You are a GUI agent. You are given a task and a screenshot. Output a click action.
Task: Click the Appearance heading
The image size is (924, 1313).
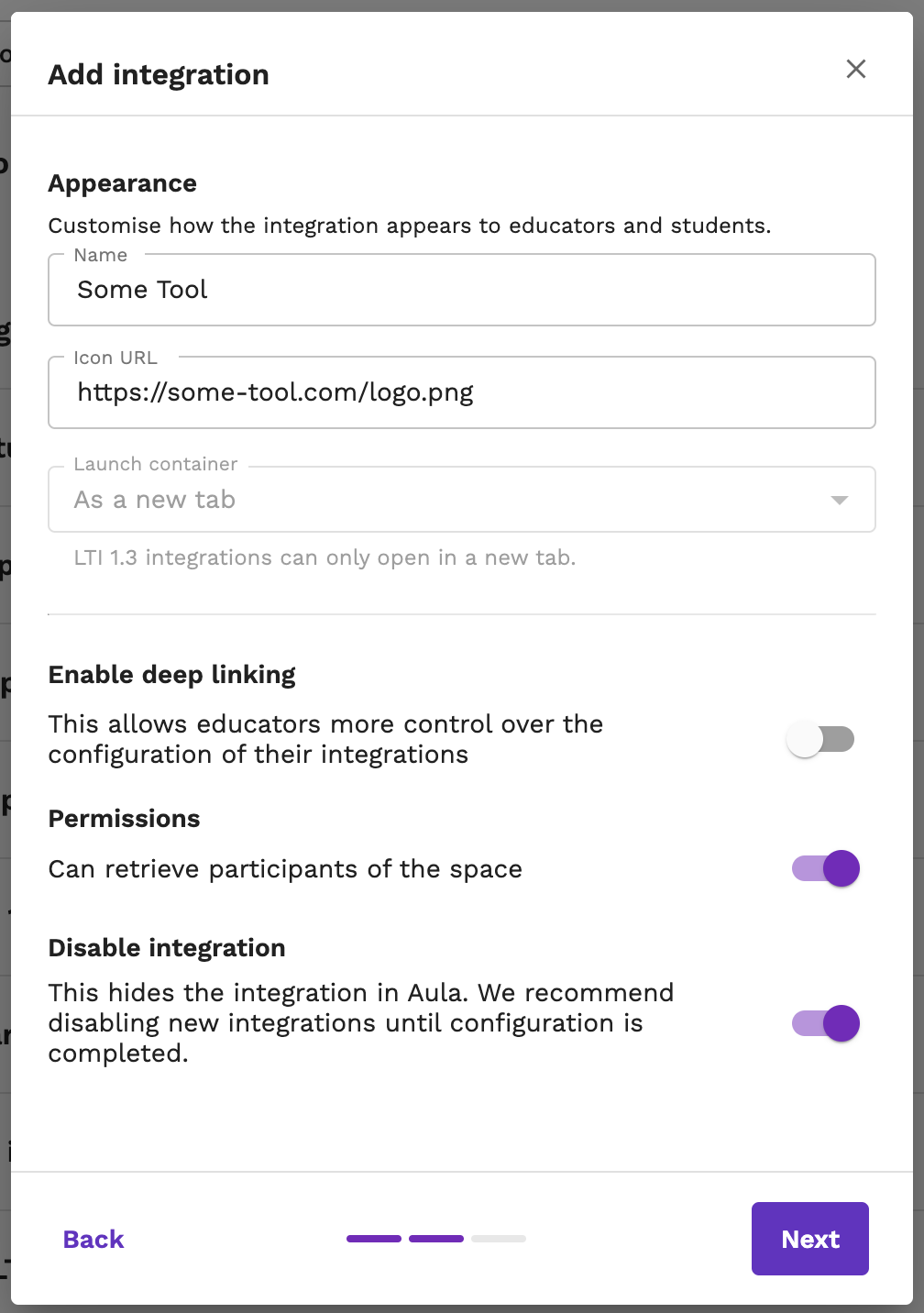123,183
